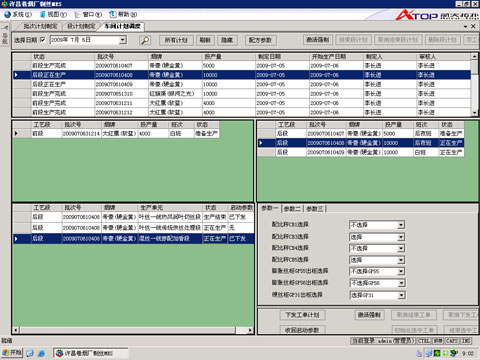The image size is (480, 360).
Task: Click 激活强制 in the top toolbar
Action: pyautogui.click(x=318, y=40)
